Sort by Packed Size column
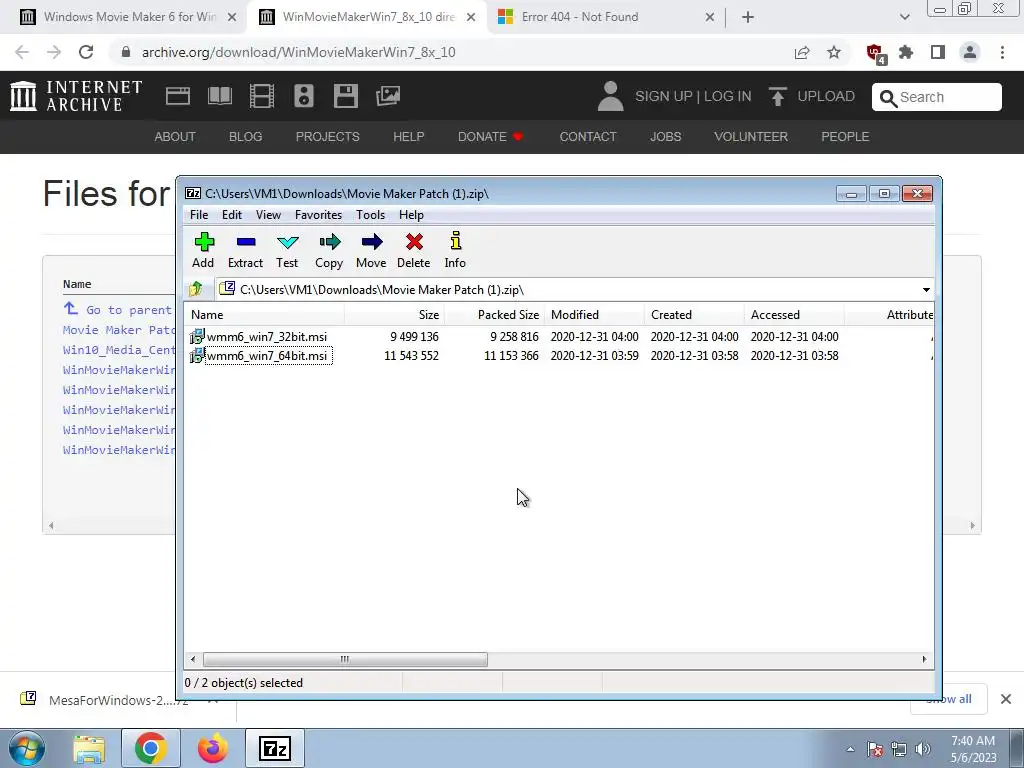This screenshot has height=768, width=1024. point(494,315)
